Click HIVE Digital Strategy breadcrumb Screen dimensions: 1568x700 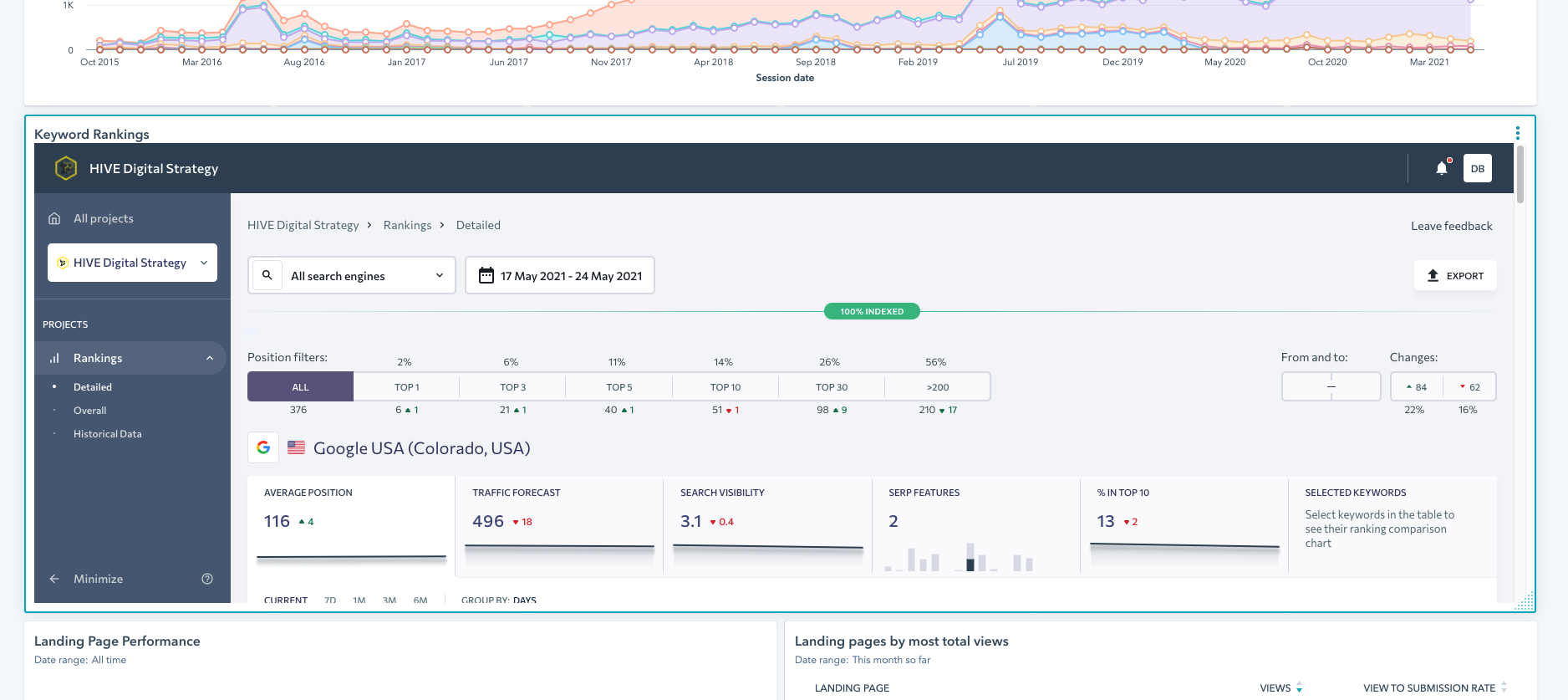tap(303, 225)
